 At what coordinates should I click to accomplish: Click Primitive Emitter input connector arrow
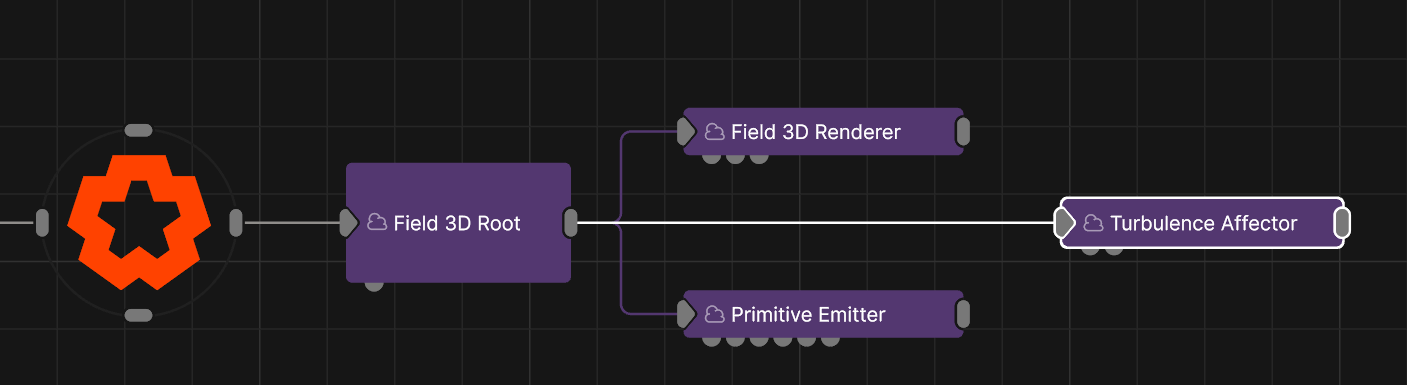pyautogui.click(x=685, y=314)
